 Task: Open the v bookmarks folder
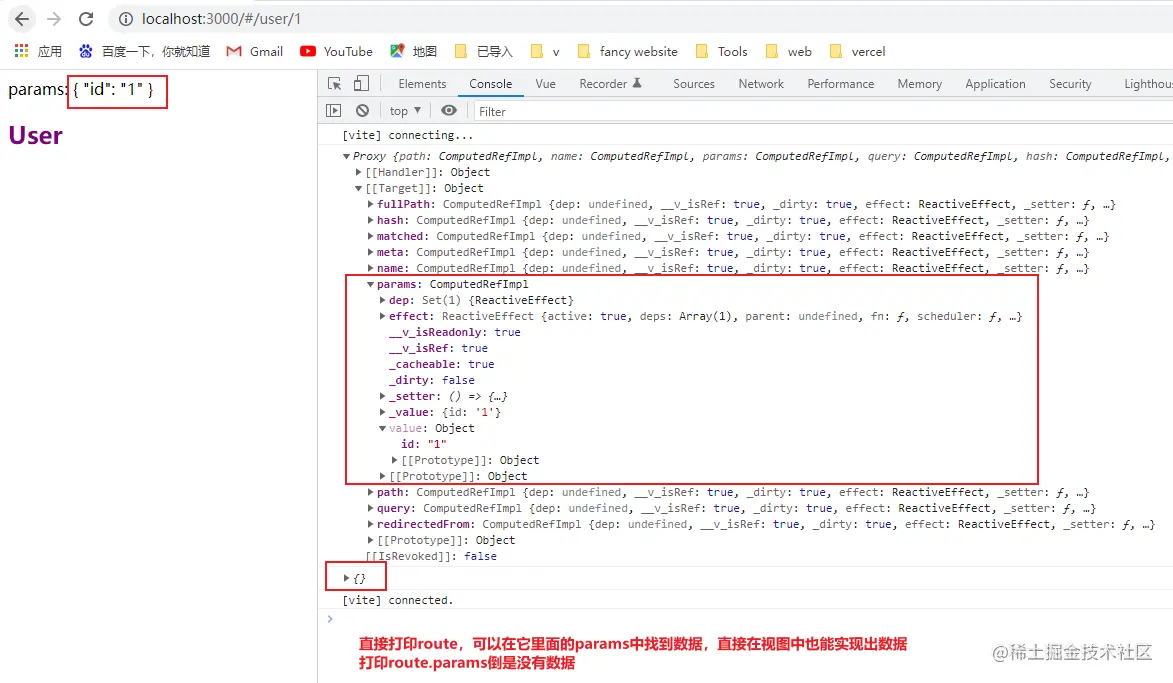coord(545,51)
